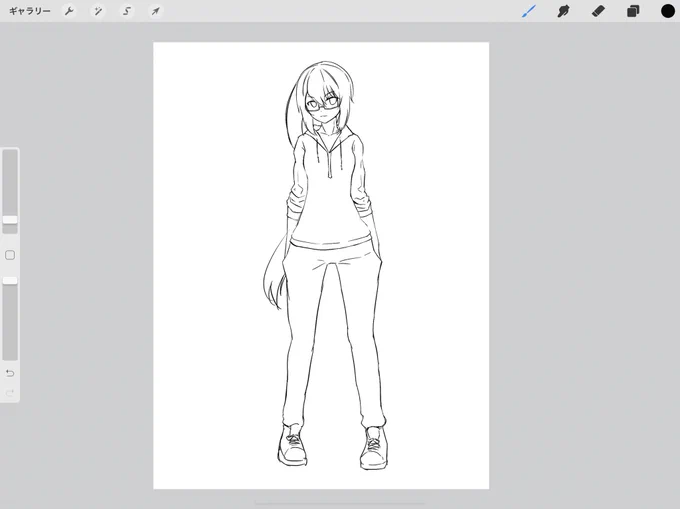Open the ギャラリー gallery view
Screen dimensions: 680x509
click(x=29, y=11)
